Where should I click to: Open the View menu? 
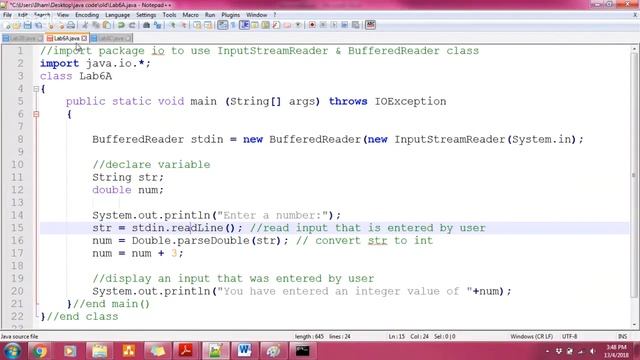pyautogui.click(x=62, y=15)
